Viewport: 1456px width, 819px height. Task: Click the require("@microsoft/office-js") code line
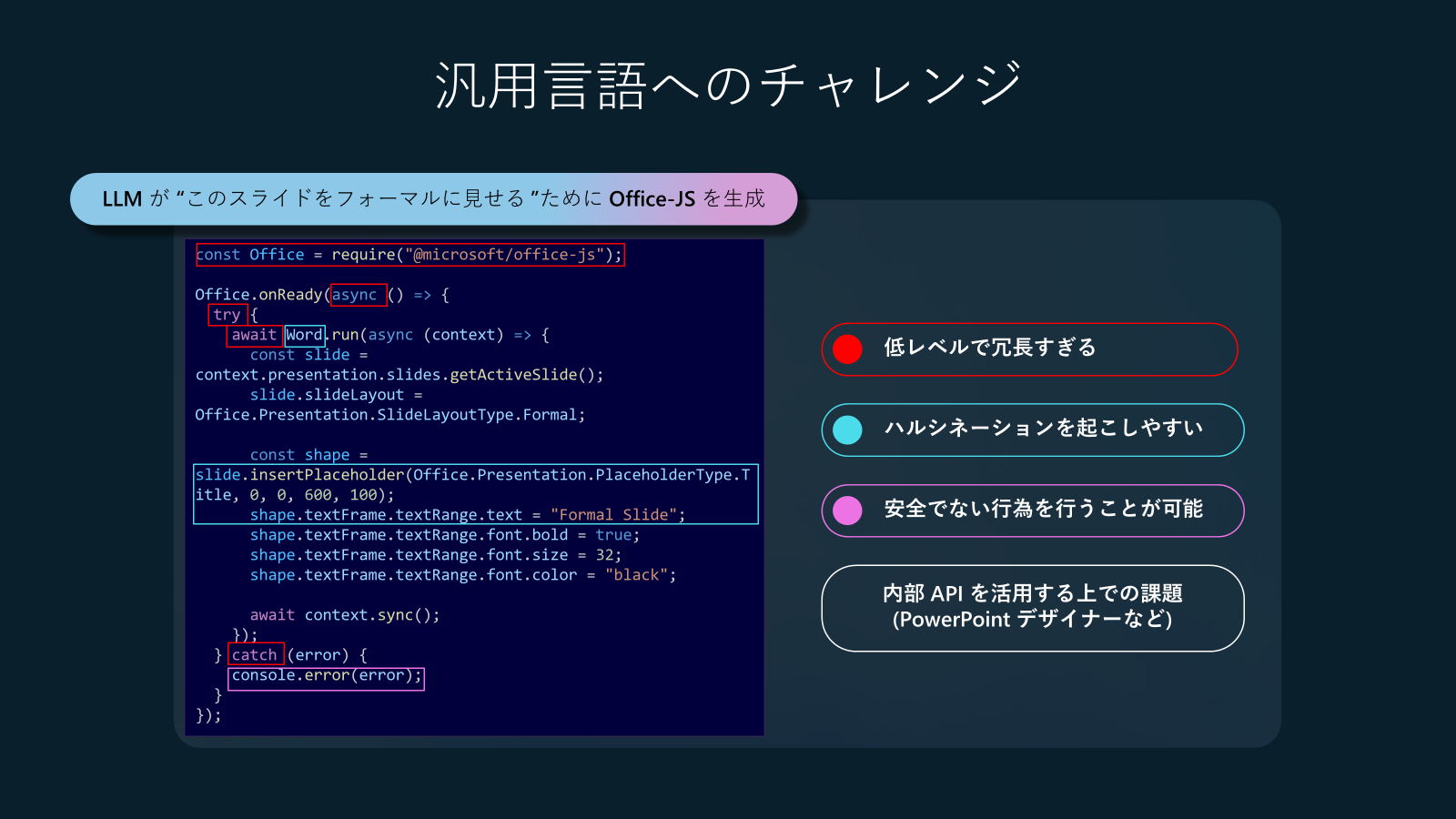click(x=410, y=255)
